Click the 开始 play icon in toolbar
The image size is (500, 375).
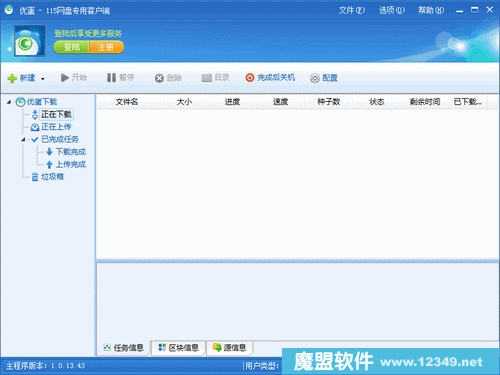pos(65,78)
